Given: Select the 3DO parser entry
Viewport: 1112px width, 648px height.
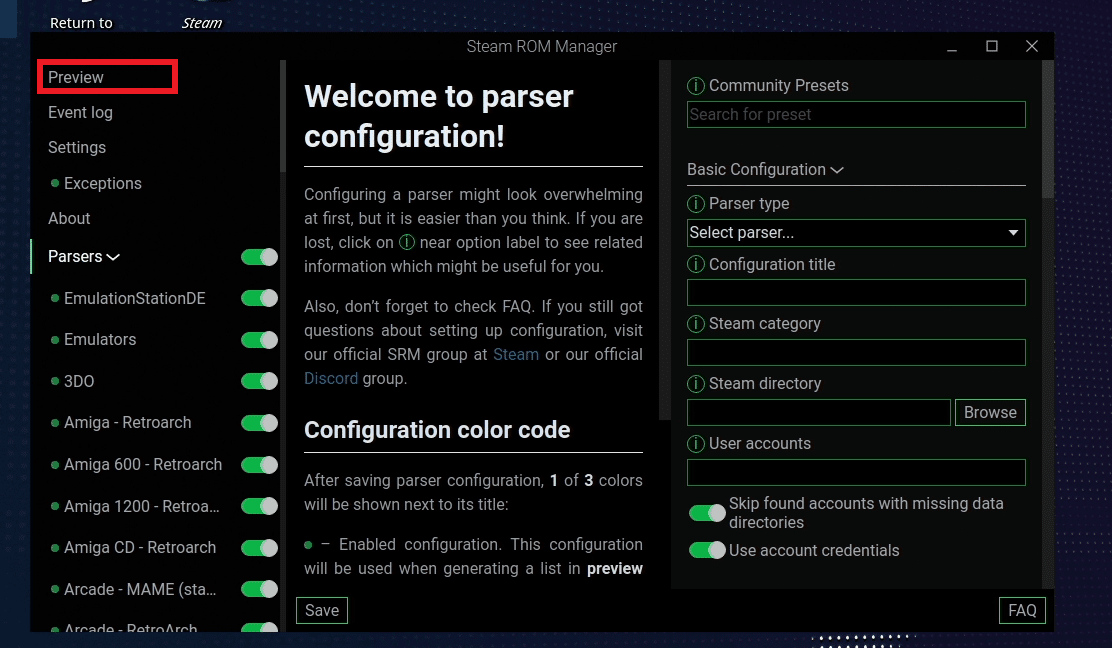Looking at the screenshot, I should tap(79, 381).
